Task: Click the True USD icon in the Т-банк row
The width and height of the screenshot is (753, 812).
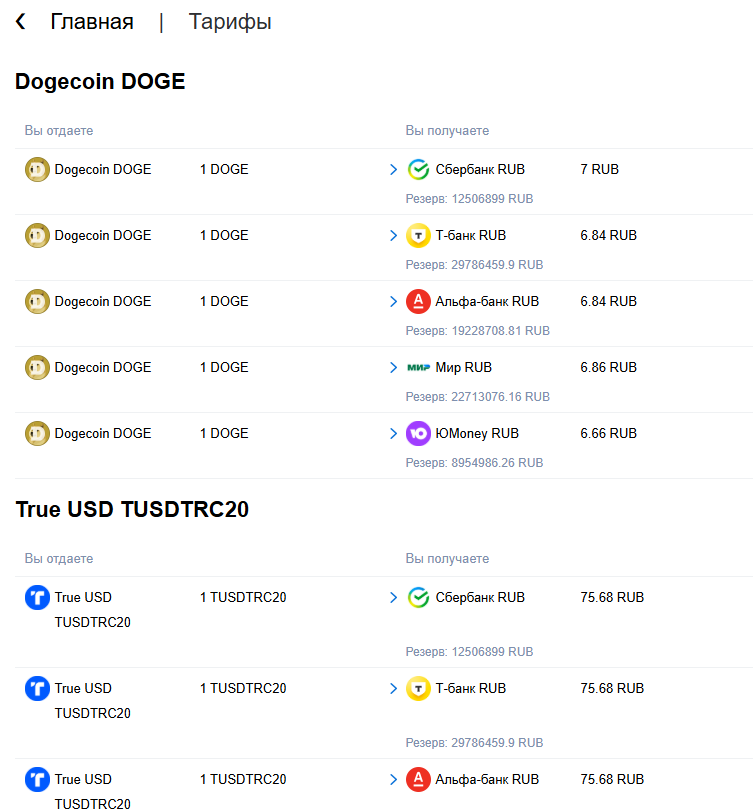Action: tap(37, 688)
